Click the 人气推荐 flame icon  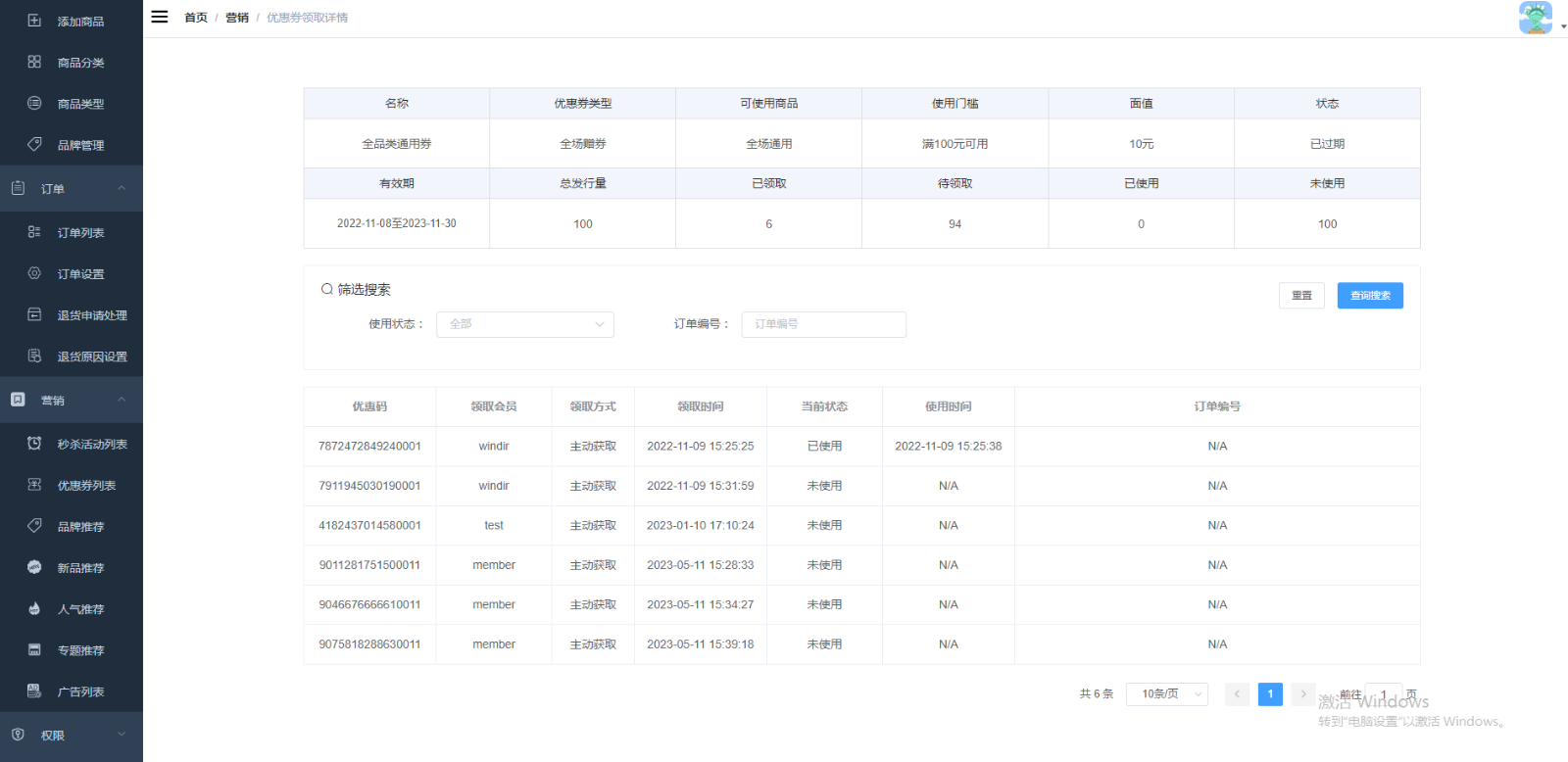pyautogui.click(x=34, y=608)
